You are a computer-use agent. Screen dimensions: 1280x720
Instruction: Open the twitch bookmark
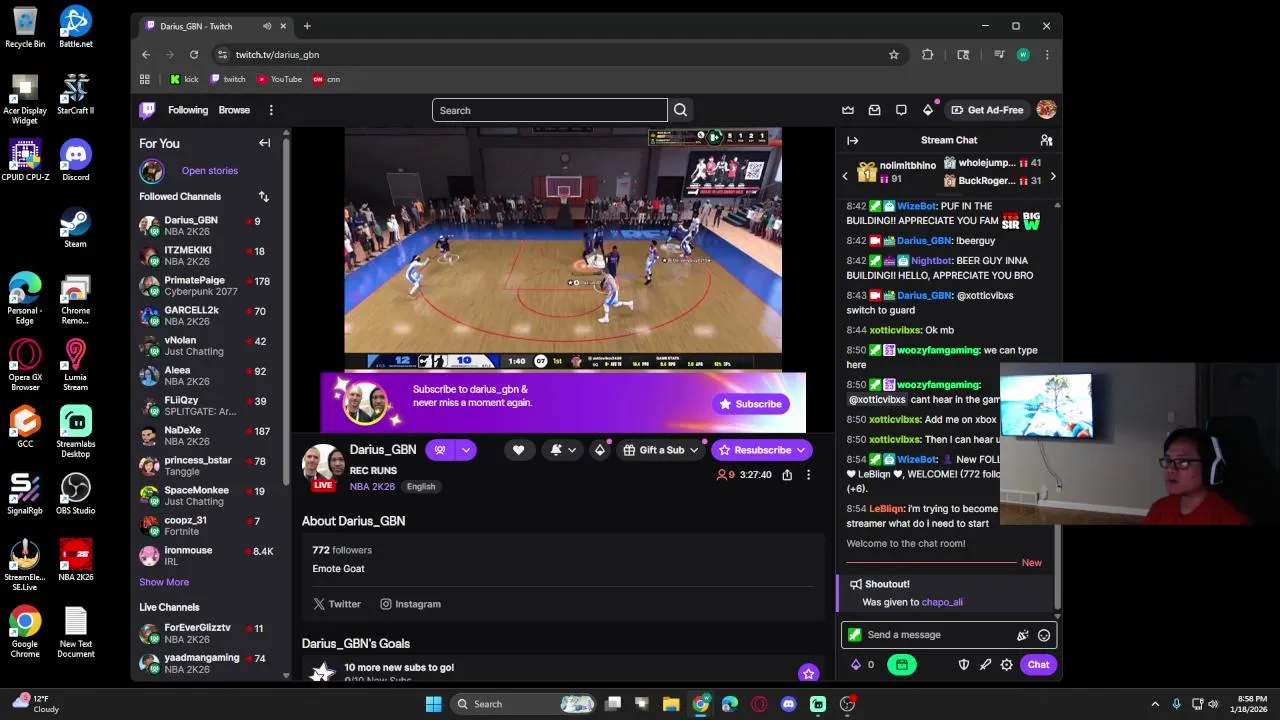tap(227, 79)
